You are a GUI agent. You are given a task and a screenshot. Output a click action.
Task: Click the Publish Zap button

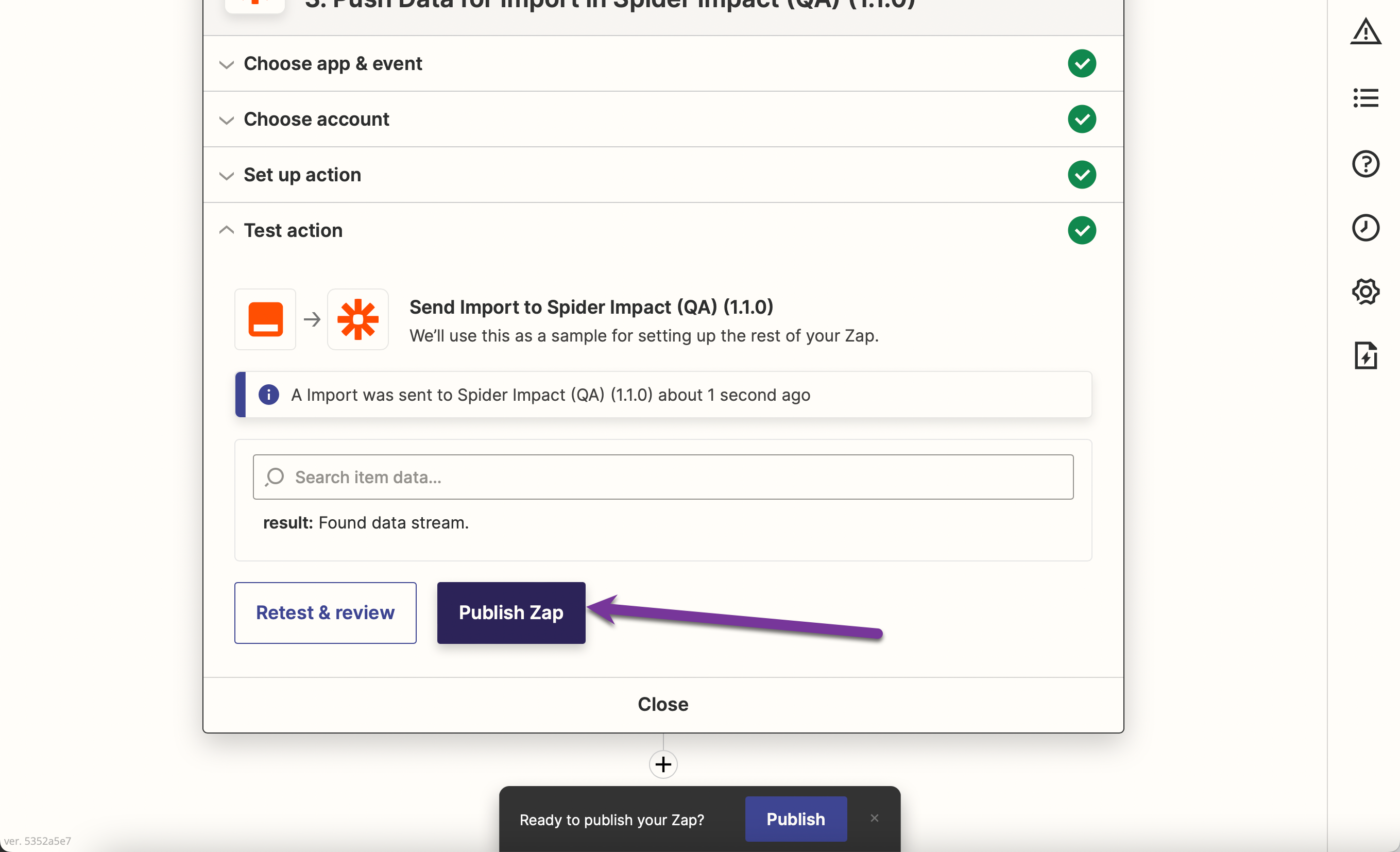click(x=511, y=612)
